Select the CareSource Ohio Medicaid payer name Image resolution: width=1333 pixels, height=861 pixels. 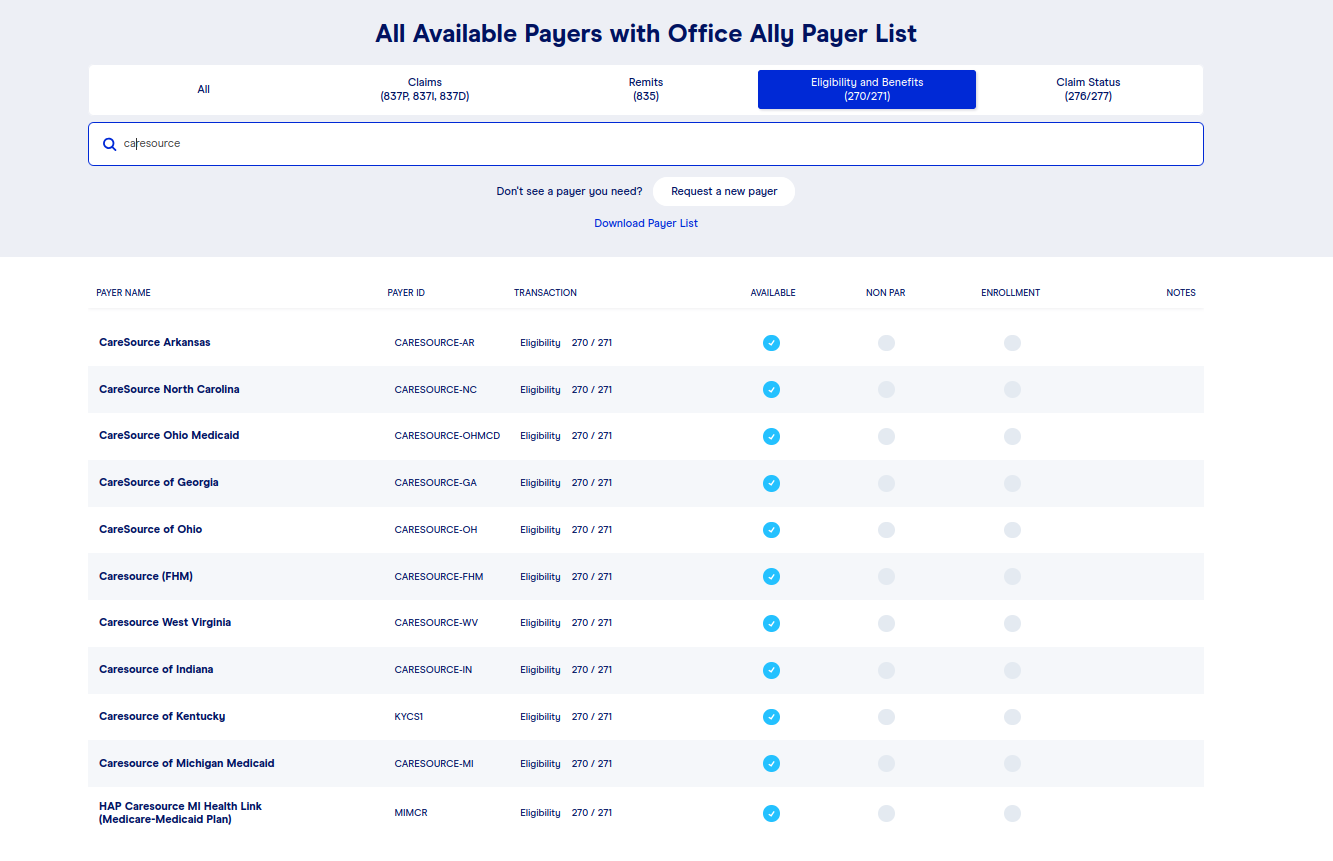click(169, 436)
